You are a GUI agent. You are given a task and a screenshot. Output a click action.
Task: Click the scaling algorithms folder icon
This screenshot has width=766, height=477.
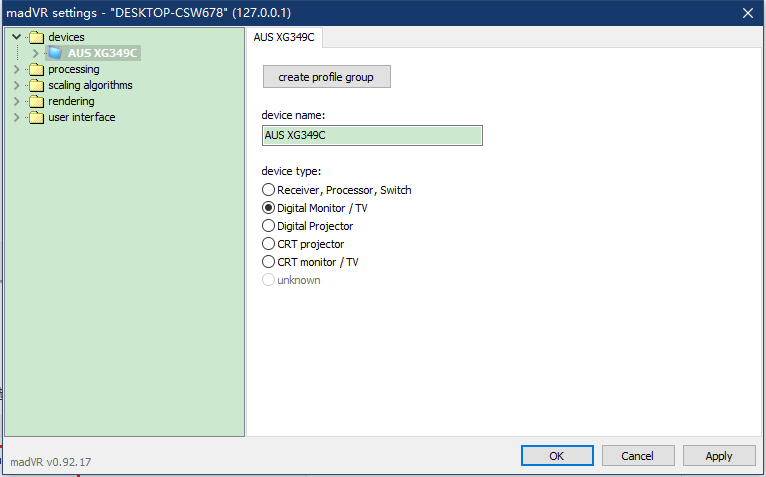[37, 86]
